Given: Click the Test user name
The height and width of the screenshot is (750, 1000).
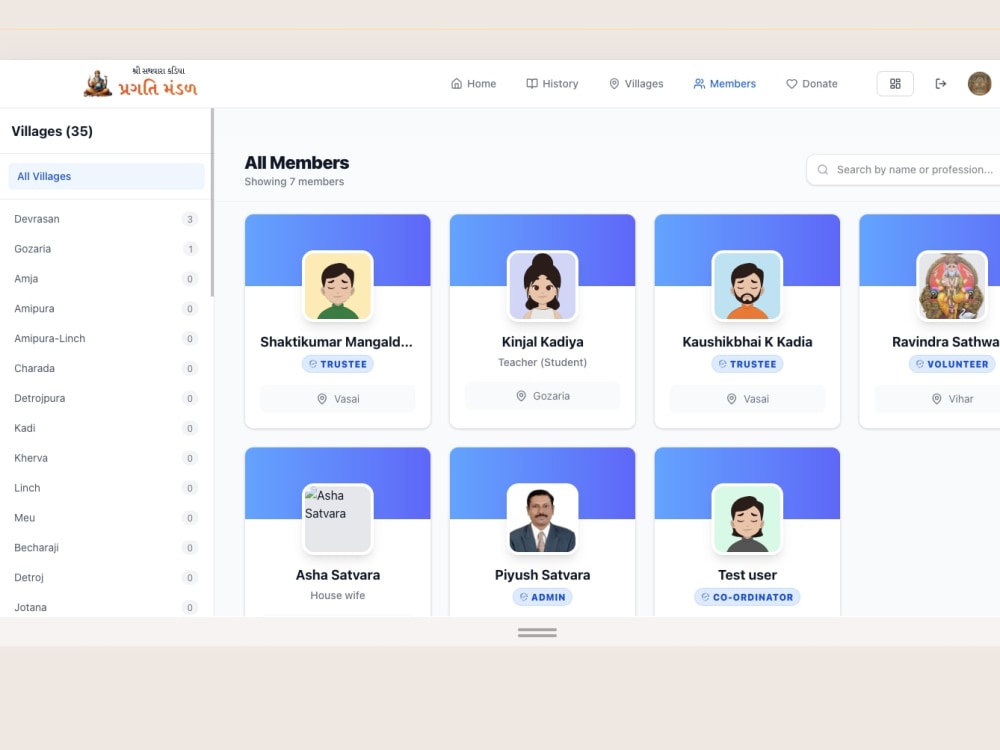Looking at the screenshot, I should [x=747, y=575].
